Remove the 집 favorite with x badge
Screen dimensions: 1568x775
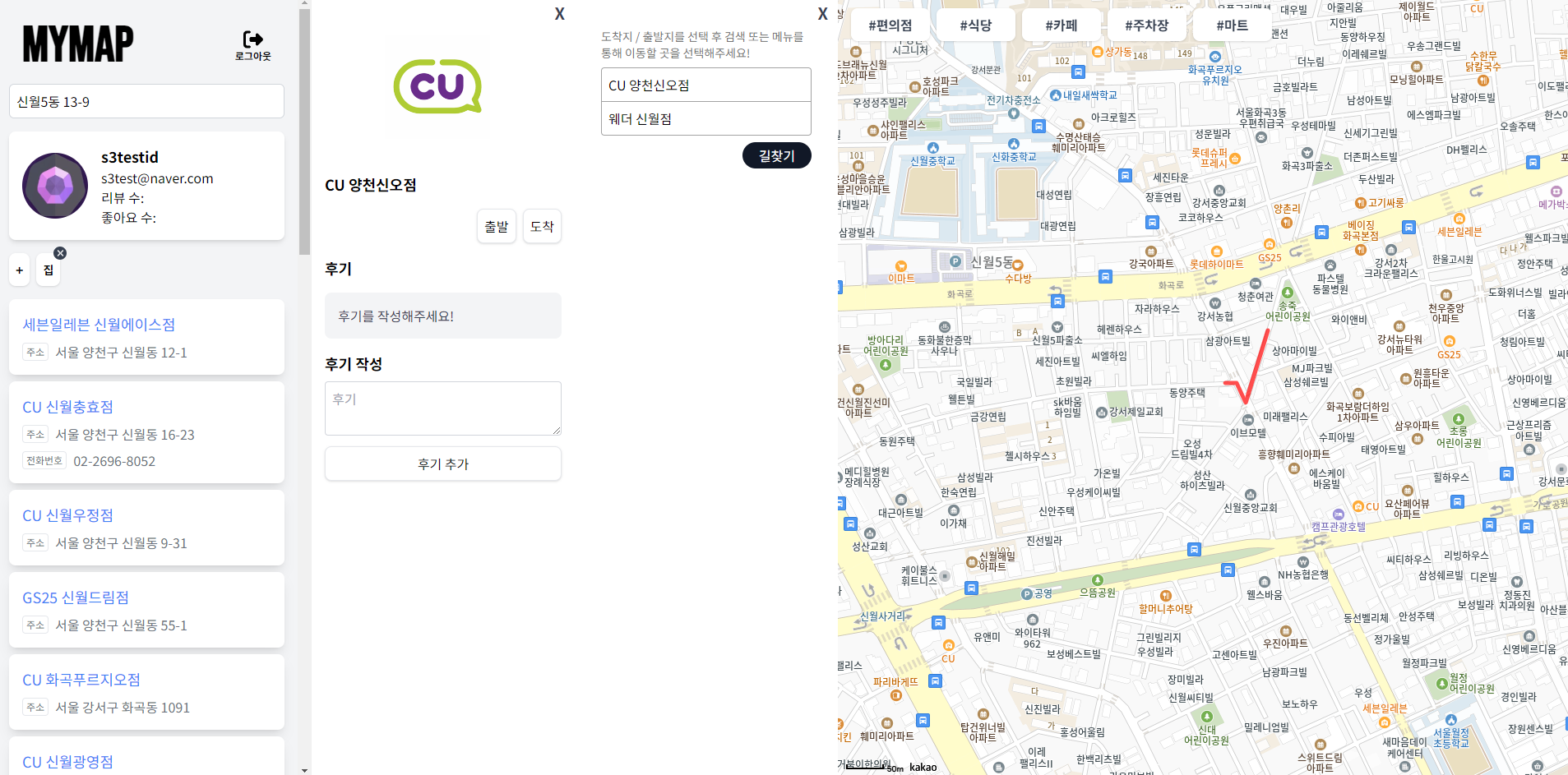point(60,253)
